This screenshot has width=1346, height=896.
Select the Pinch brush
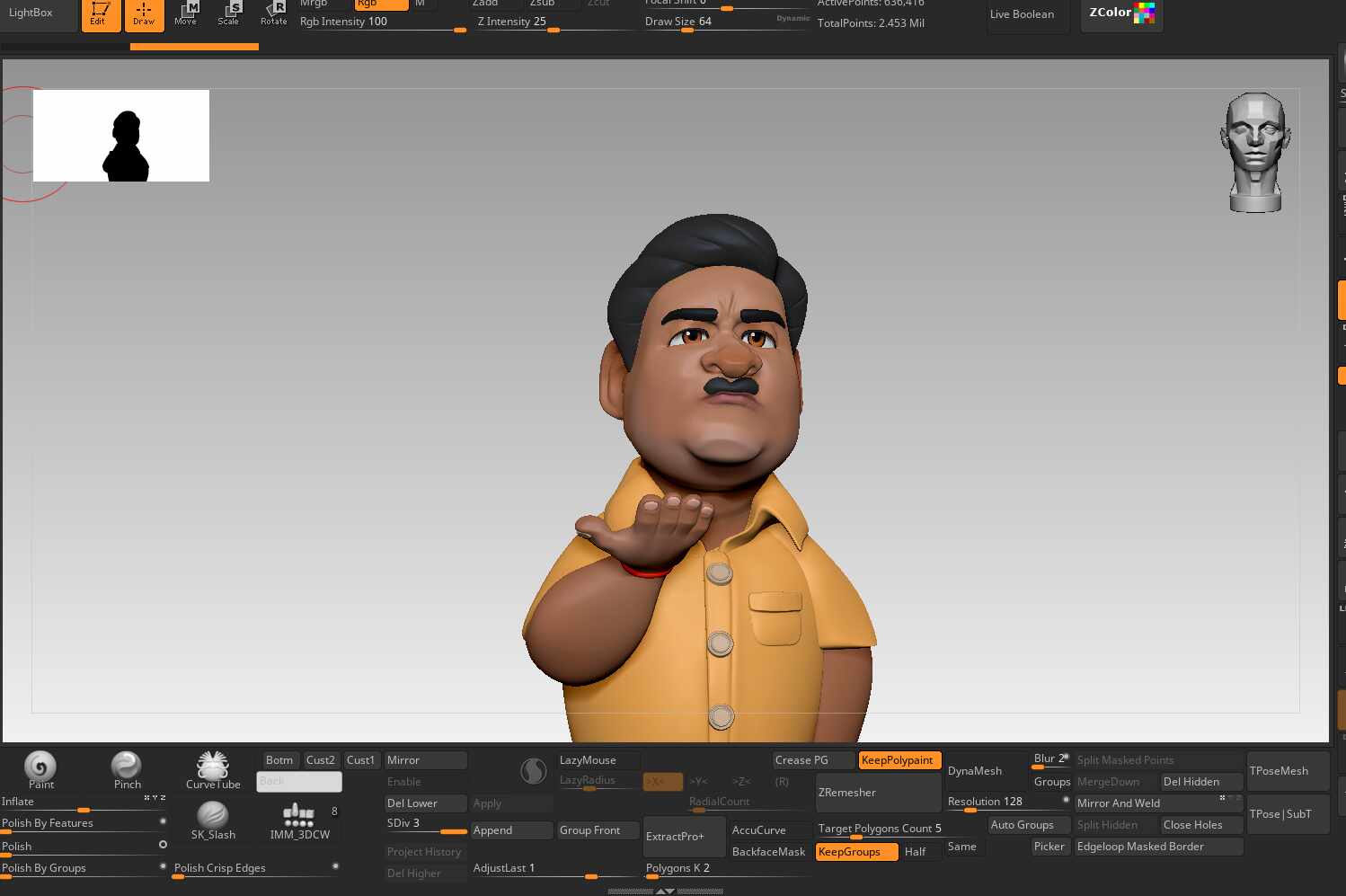[x=127, y=768]
